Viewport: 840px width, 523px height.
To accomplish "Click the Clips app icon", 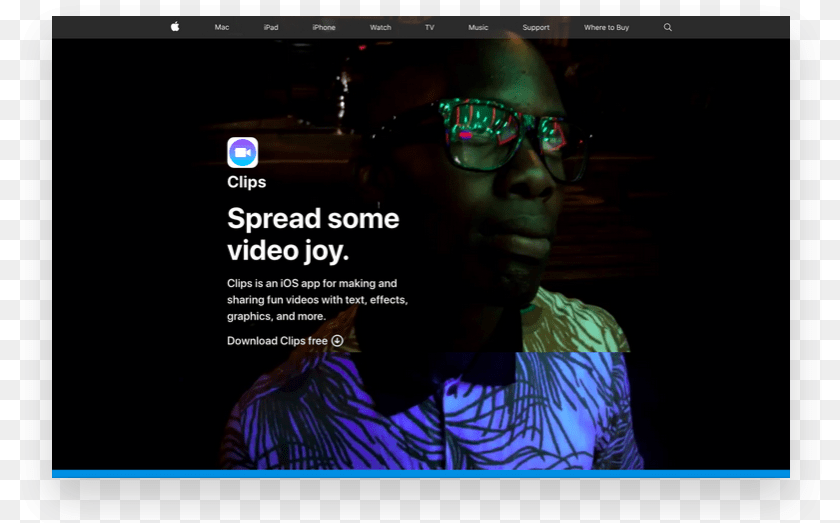I will 243,153.
